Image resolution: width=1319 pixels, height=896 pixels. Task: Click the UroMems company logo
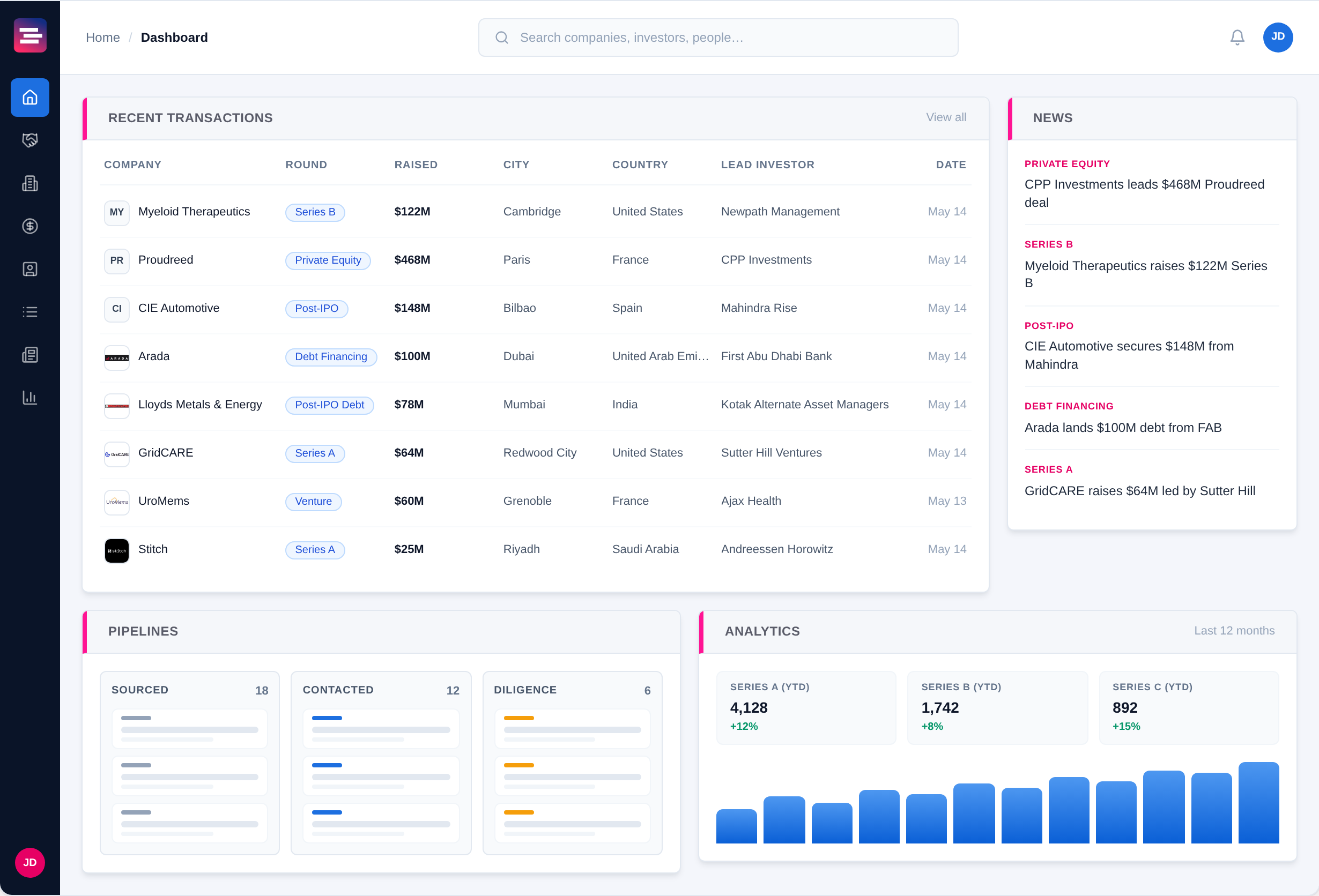tap(117, 503)
